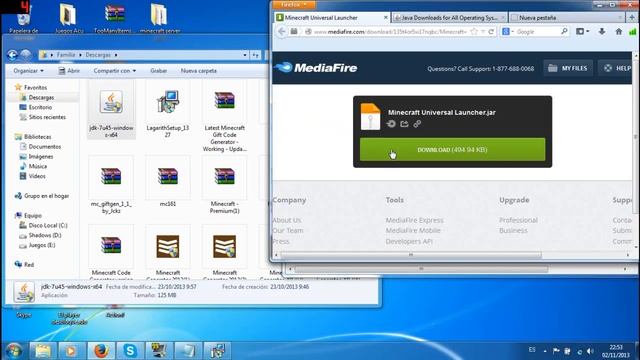Reload the MediaFire page in Firefox

click(x=491, y=31)
